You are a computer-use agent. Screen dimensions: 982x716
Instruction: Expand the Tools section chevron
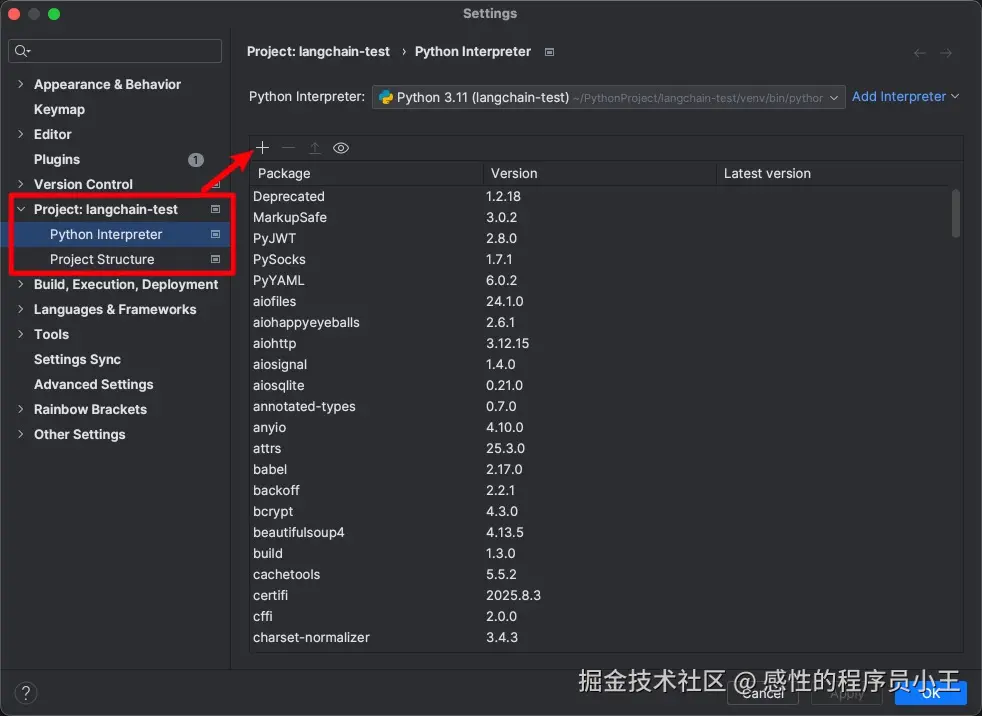tap(21, 335)
